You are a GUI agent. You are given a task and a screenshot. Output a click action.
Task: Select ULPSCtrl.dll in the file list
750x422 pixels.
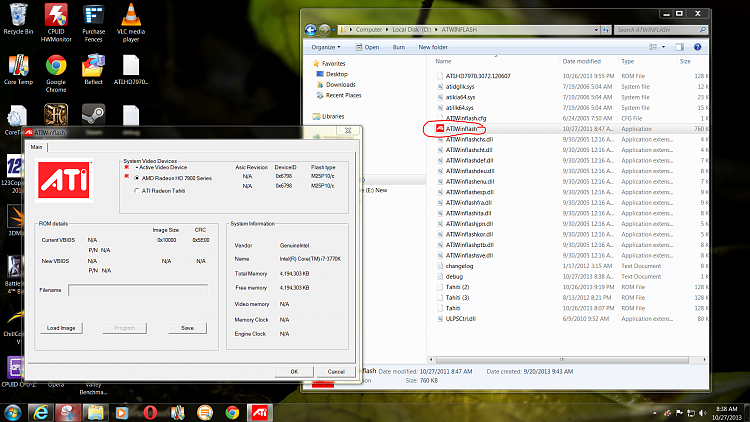[x=460, y=319]
